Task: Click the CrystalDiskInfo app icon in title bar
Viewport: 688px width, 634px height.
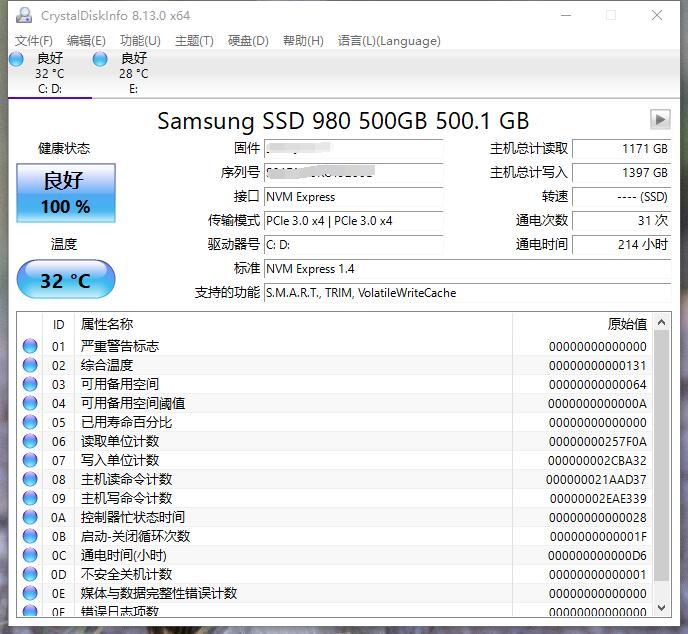Action: [24, 15]
